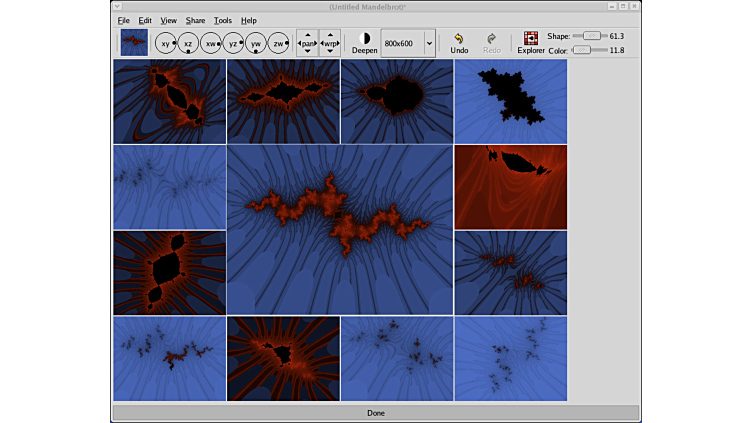This screenshot has width=752, height=423.
Task: Open the Tools menu
Action: pos(222,20)
